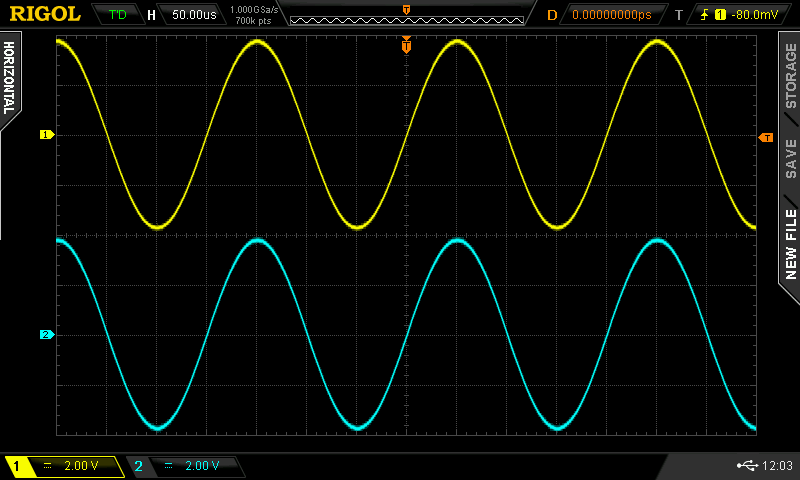Click the 12:03 clock display
This screenshot has width=800, height=480.
777,465
